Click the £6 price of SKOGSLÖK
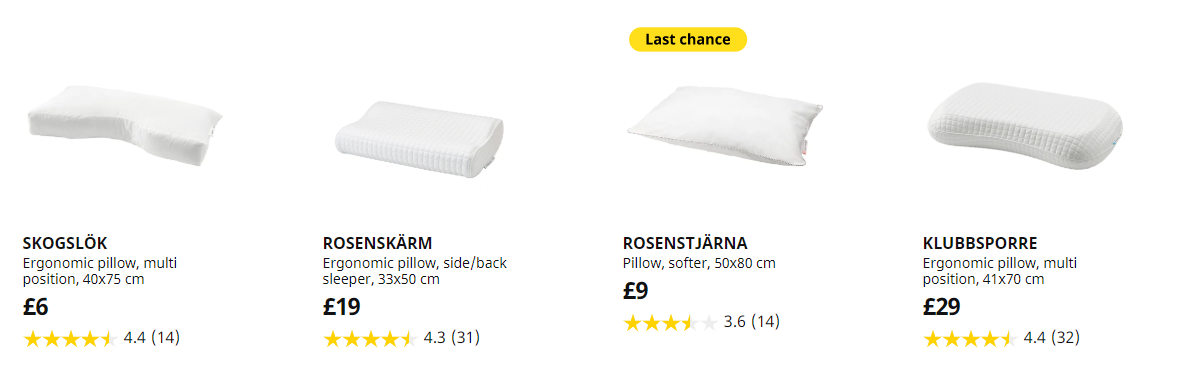1185x369 pixels. 36,307
